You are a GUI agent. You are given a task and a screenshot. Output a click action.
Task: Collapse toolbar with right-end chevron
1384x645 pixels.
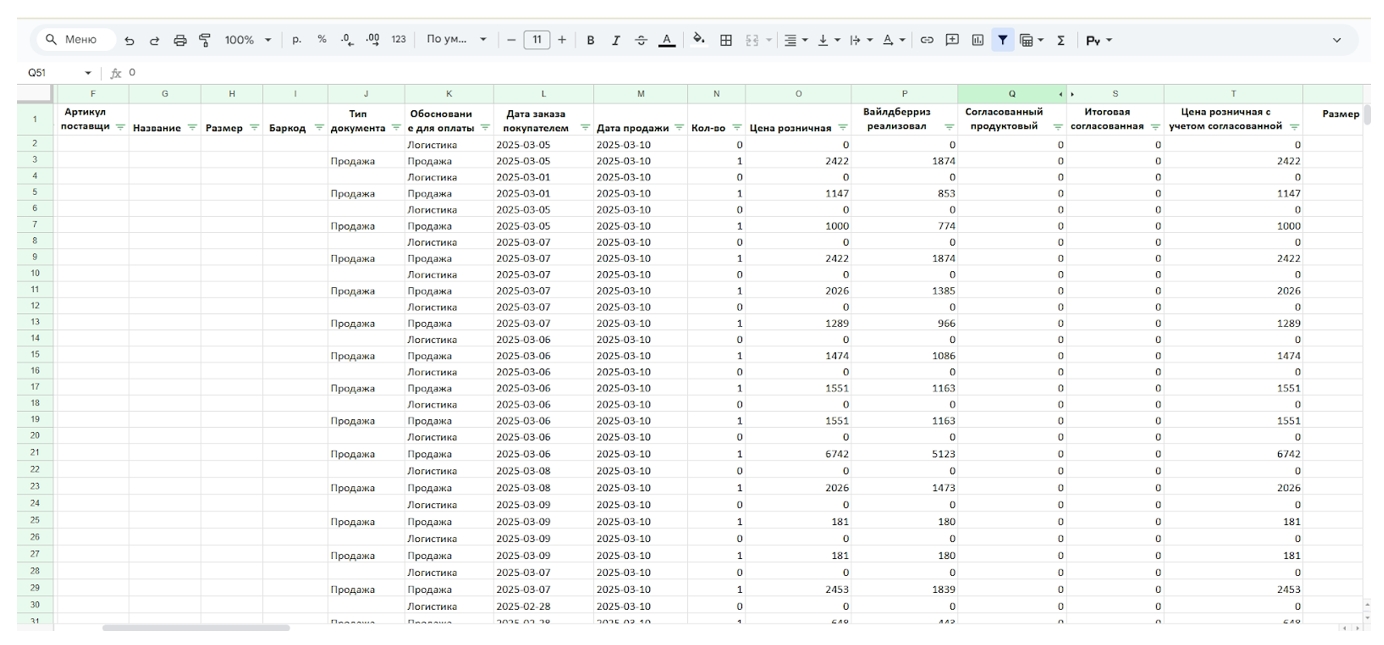click(1338, 40)
